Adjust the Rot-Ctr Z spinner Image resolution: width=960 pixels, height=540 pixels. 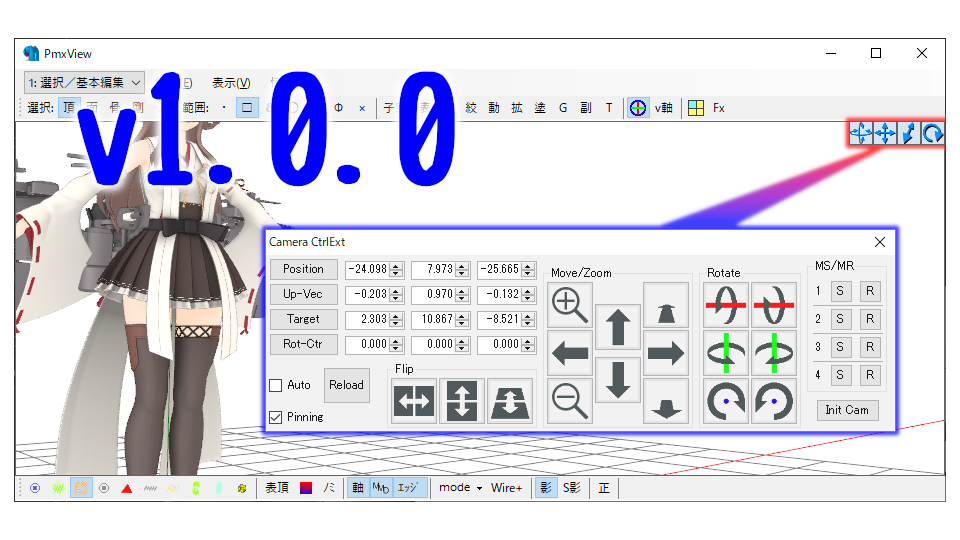528,345
